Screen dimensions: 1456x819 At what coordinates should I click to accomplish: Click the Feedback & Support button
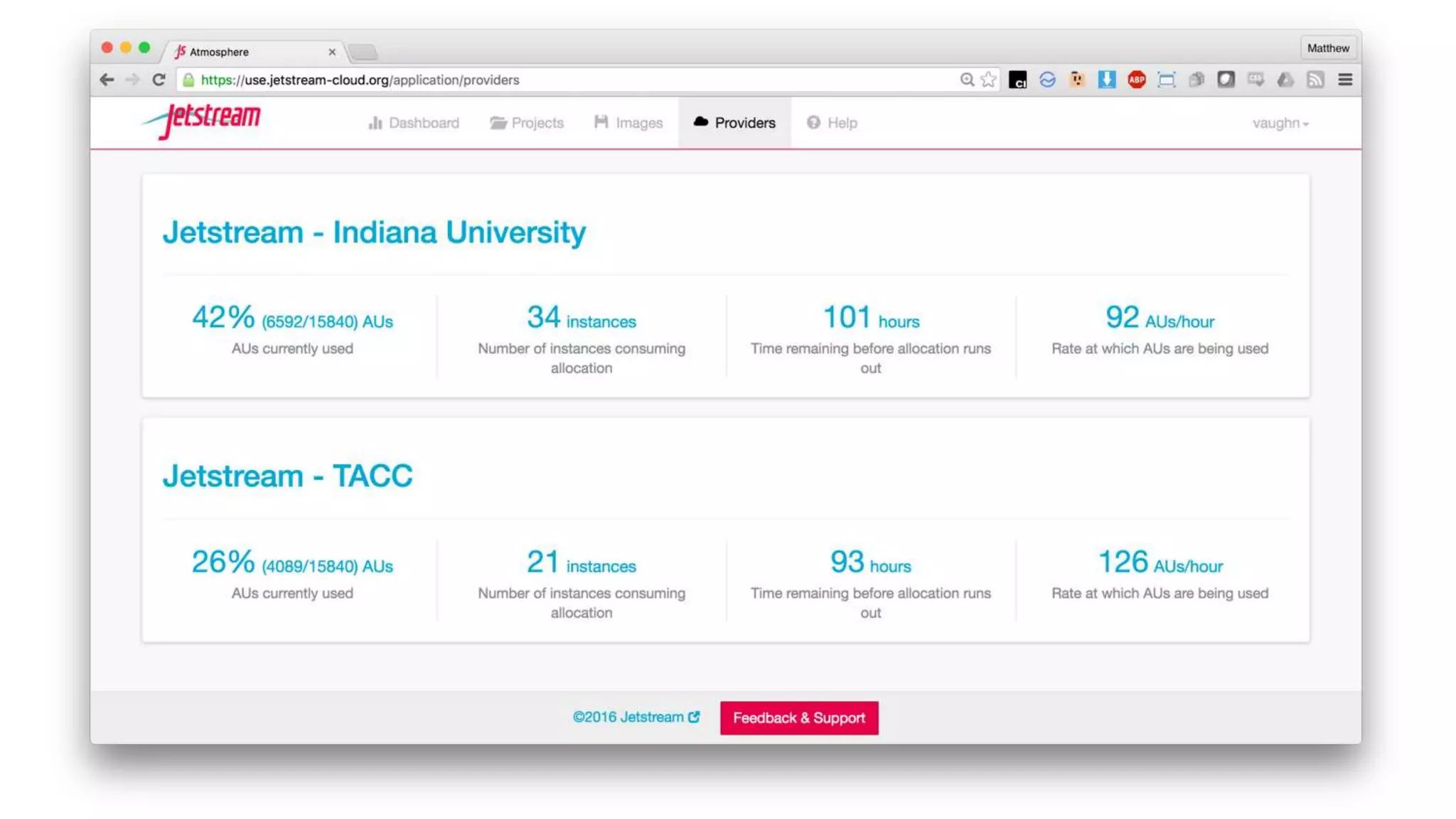coord(799,717)
